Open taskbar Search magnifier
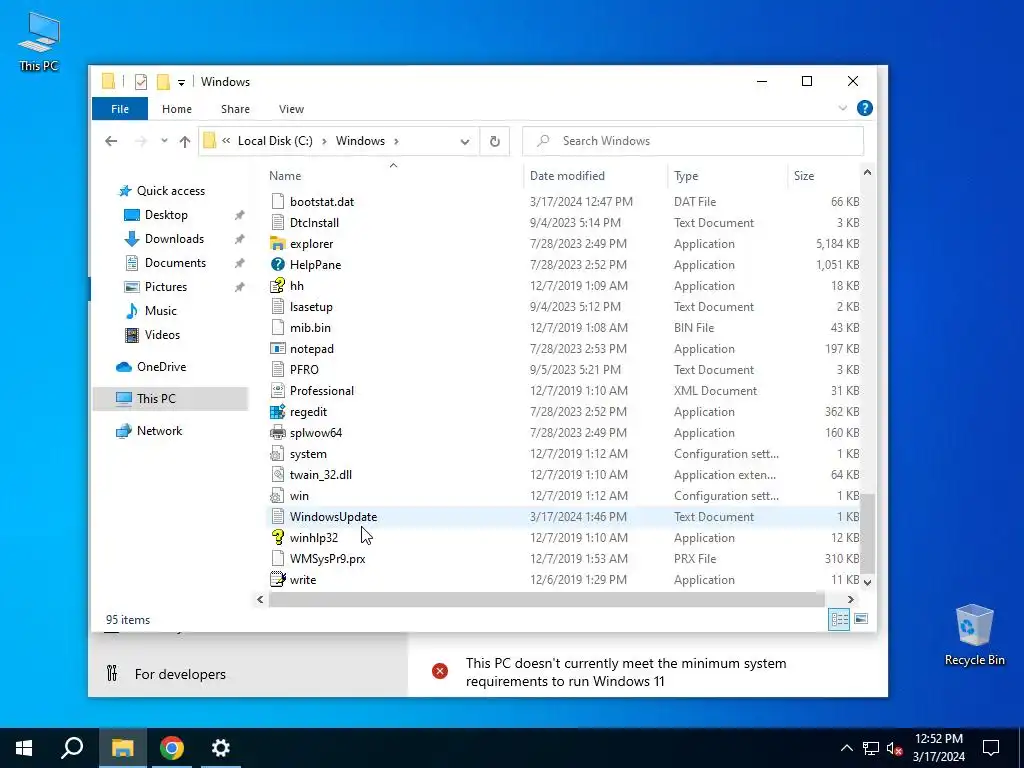The height and width of the screenshot is (768, 1024). click(72, 748)
